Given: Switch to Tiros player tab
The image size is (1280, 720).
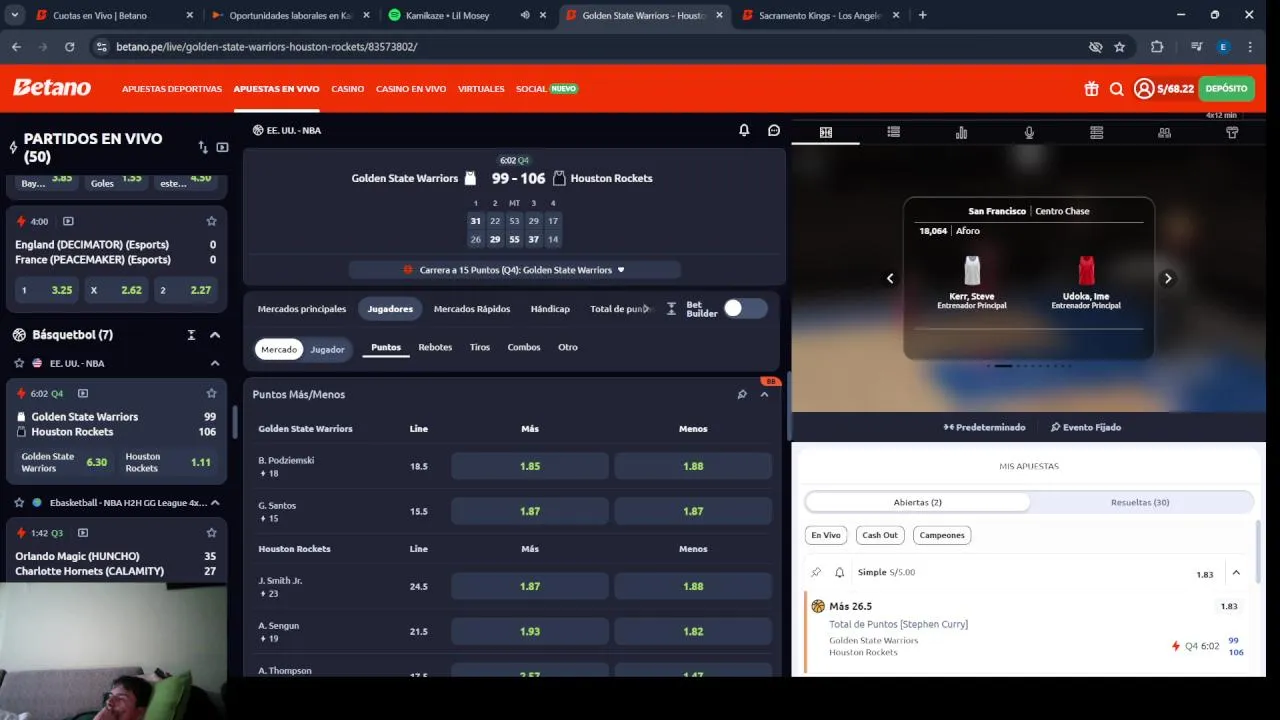Looking at the screenshot, I should click(480, 347).
